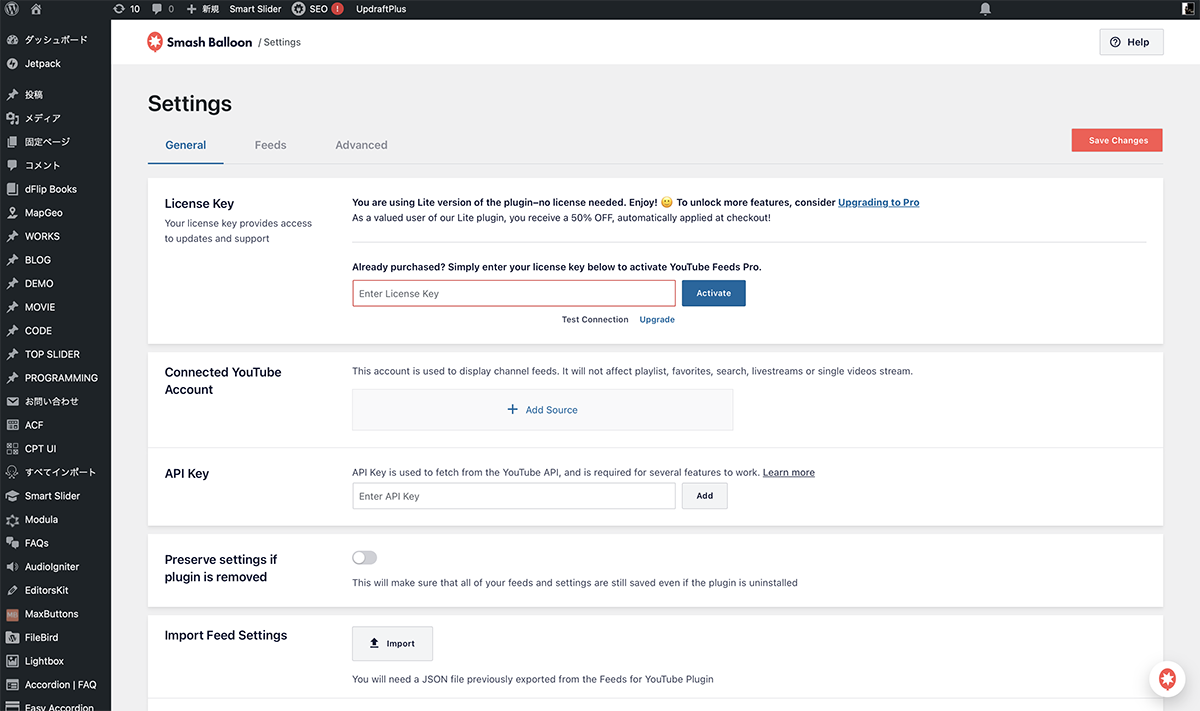1200x711 pixels.
Task: Open the Smash Balloon floating help icon
Action: (x=1166, y=679)
